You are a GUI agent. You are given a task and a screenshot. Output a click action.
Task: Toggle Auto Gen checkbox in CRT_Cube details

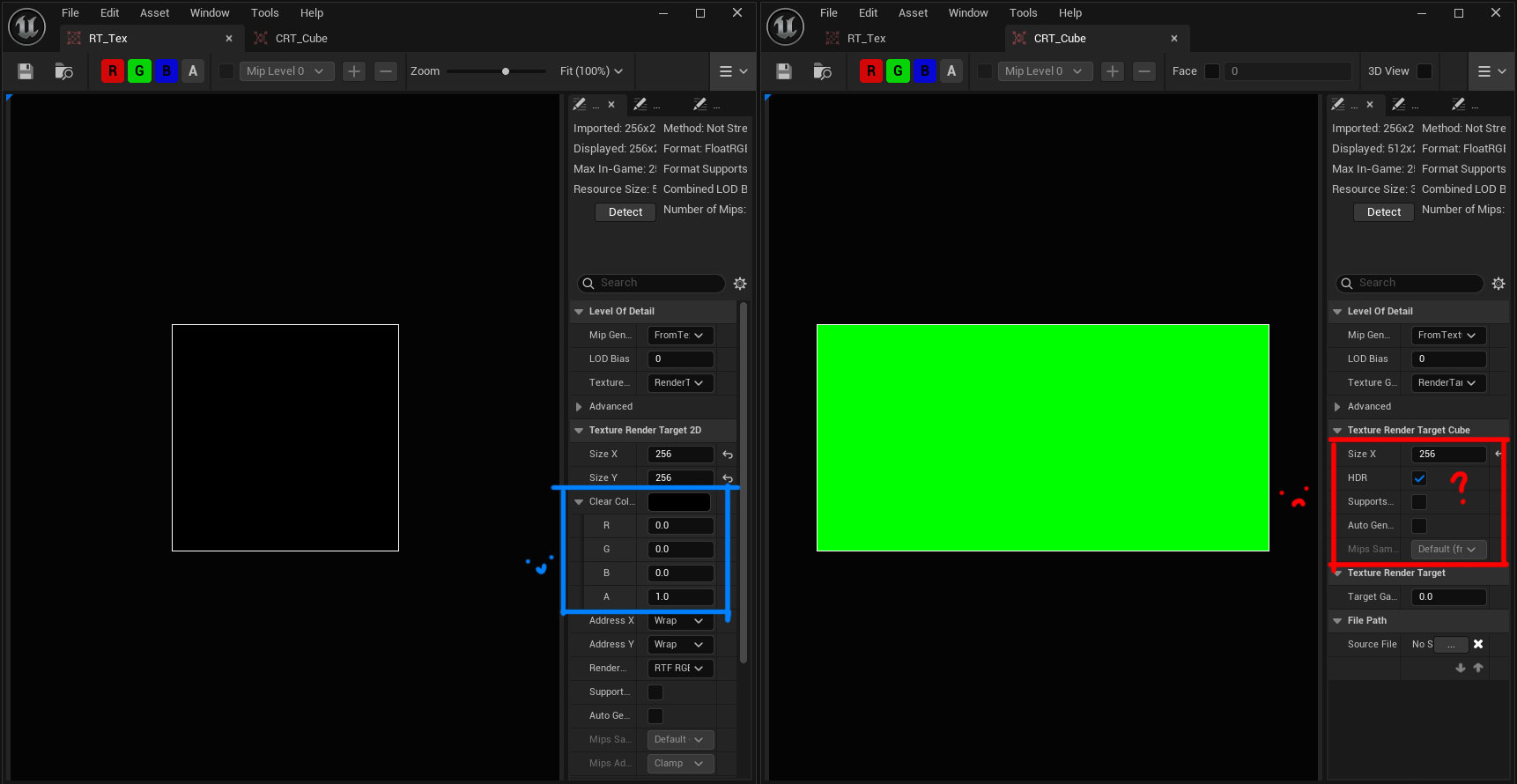tap(1419, 526)
